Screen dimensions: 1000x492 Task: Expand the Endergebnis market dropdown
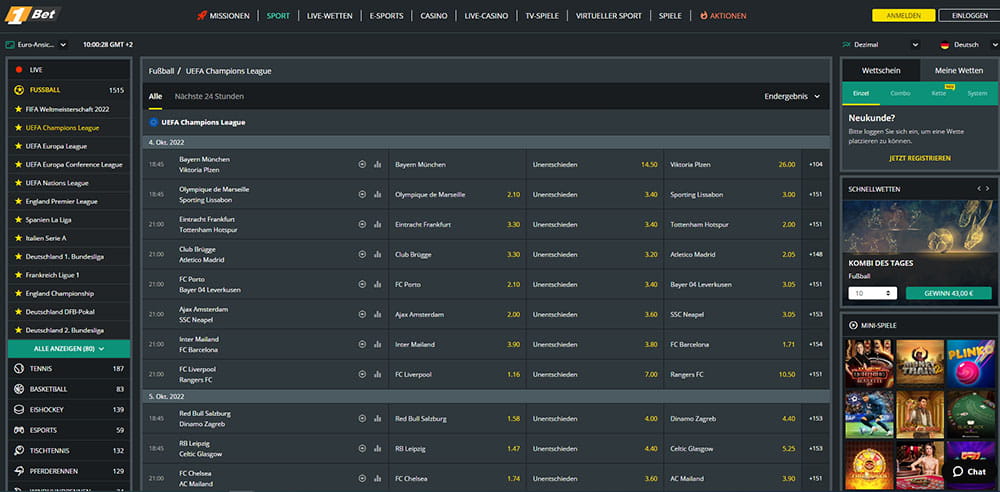[792, 96]
